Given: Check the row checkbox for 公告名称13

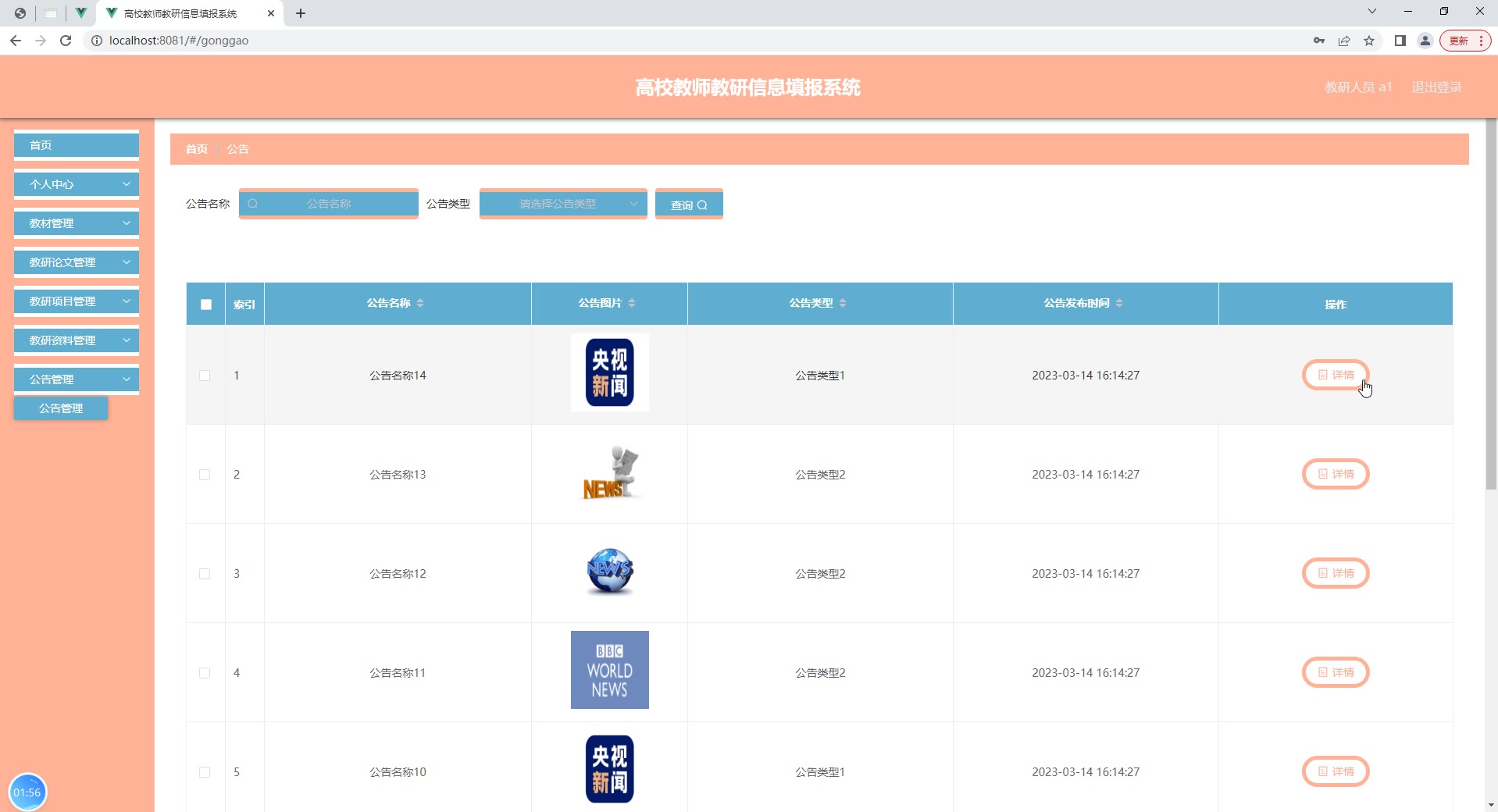Looking at the screenshot, I should 205,475.
